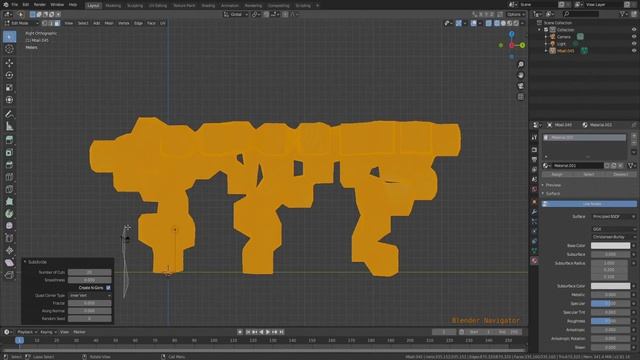640x360 pixels.
Task: Select the Transform tool
Action: 9,100
